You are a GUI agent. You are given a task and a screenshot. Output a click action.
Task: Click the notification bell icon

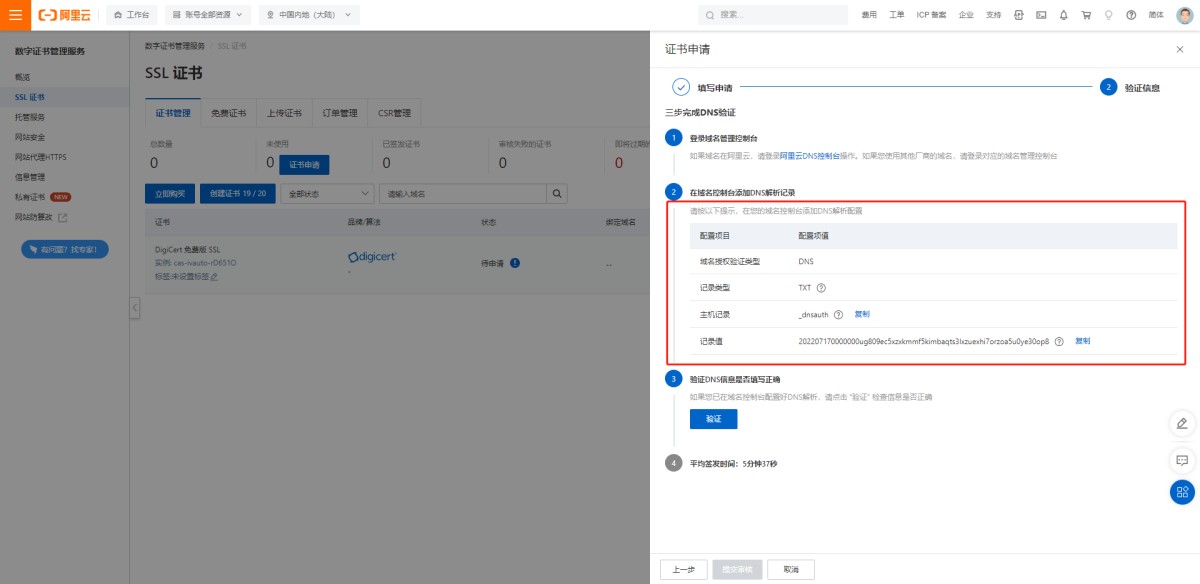[1063, 15]
